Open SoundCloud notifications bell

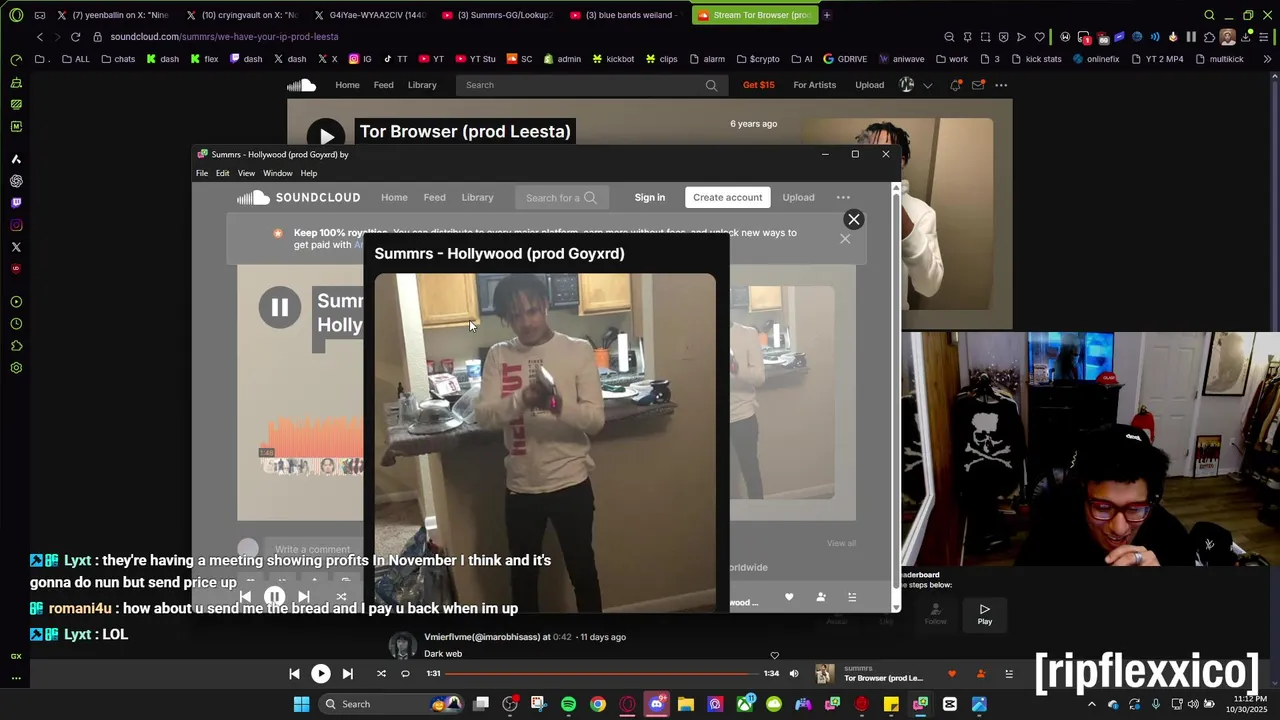click(x=955, y=85)
